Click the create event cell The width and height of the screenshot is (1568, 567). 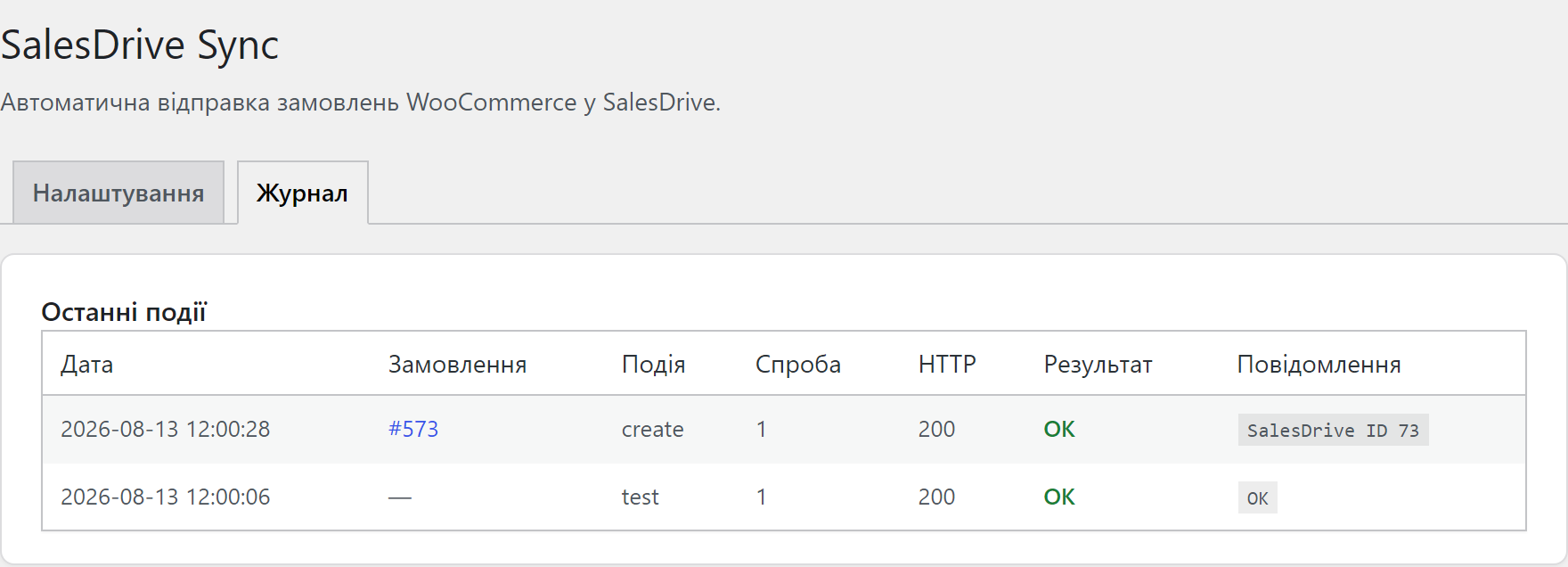653,429
